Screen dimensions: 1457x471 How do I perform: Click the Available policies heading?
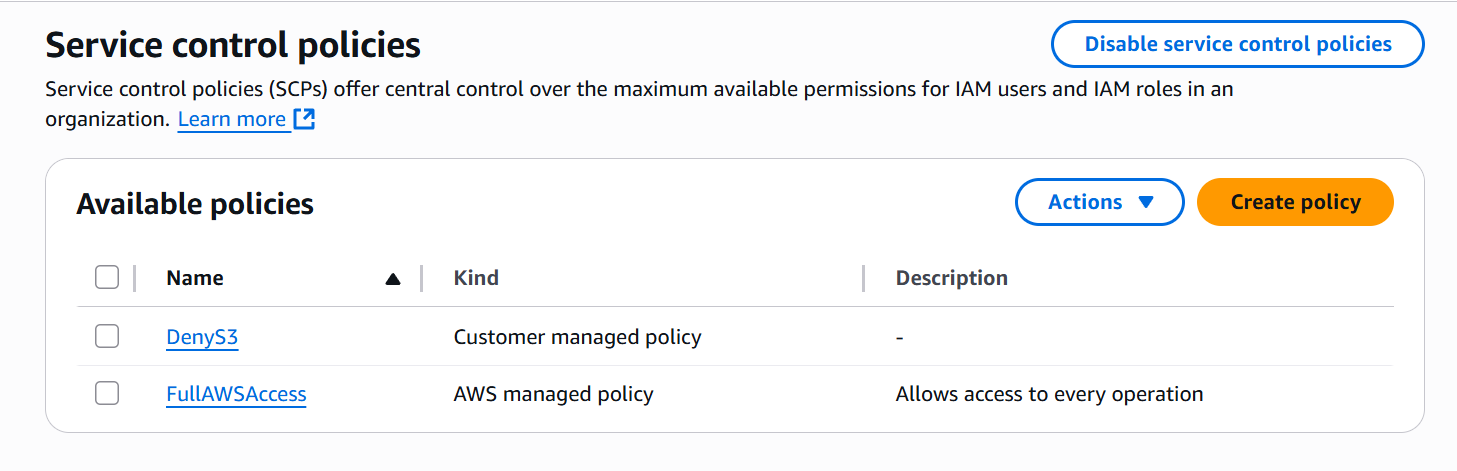(195, 204)
